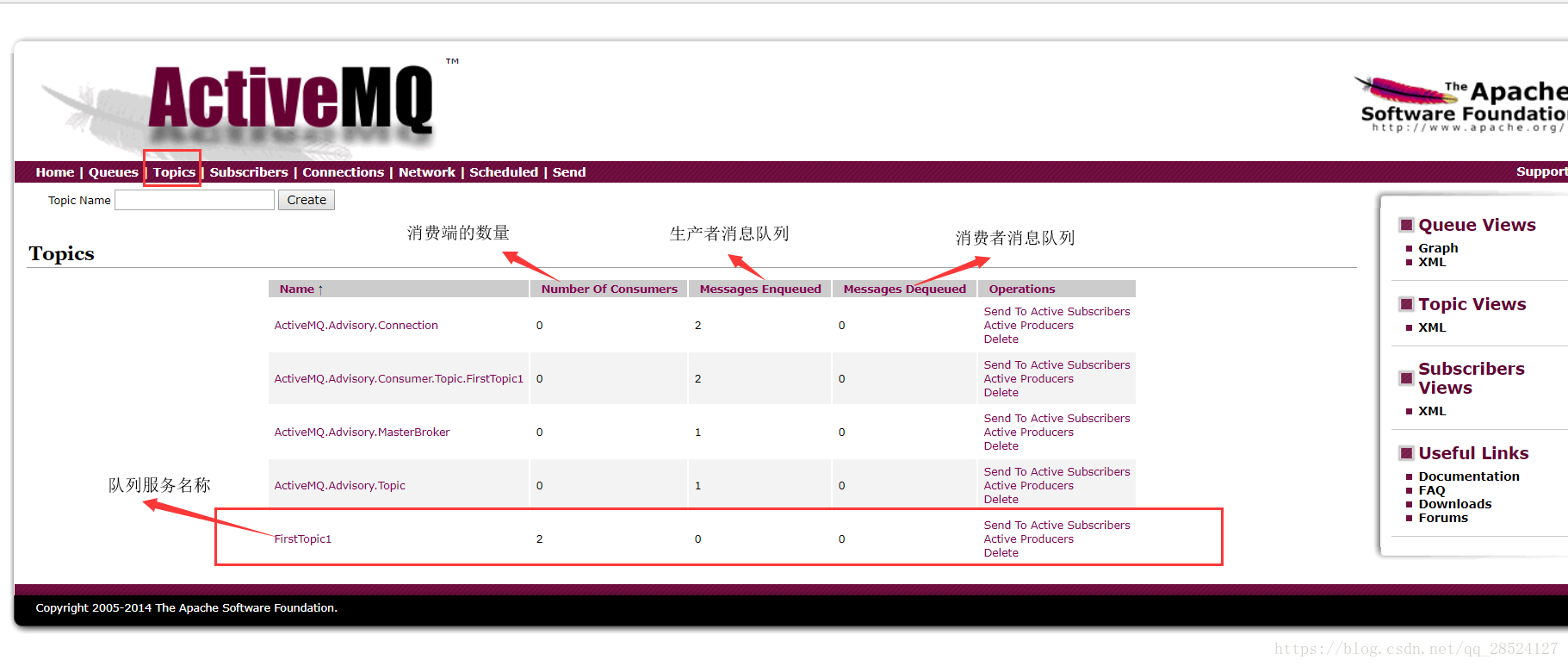Open the Queues menu item
This screenshot has height=666, width=1568.
click(x=114, y=172)
